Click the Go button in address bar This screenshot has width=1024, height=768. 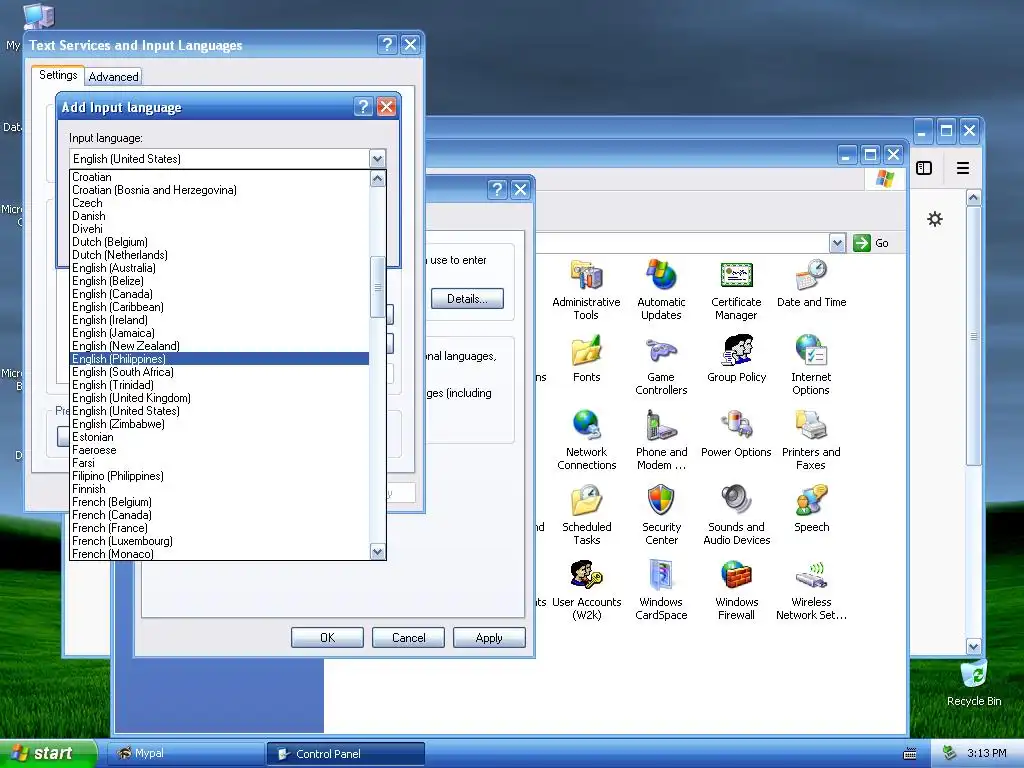(871, 243)
